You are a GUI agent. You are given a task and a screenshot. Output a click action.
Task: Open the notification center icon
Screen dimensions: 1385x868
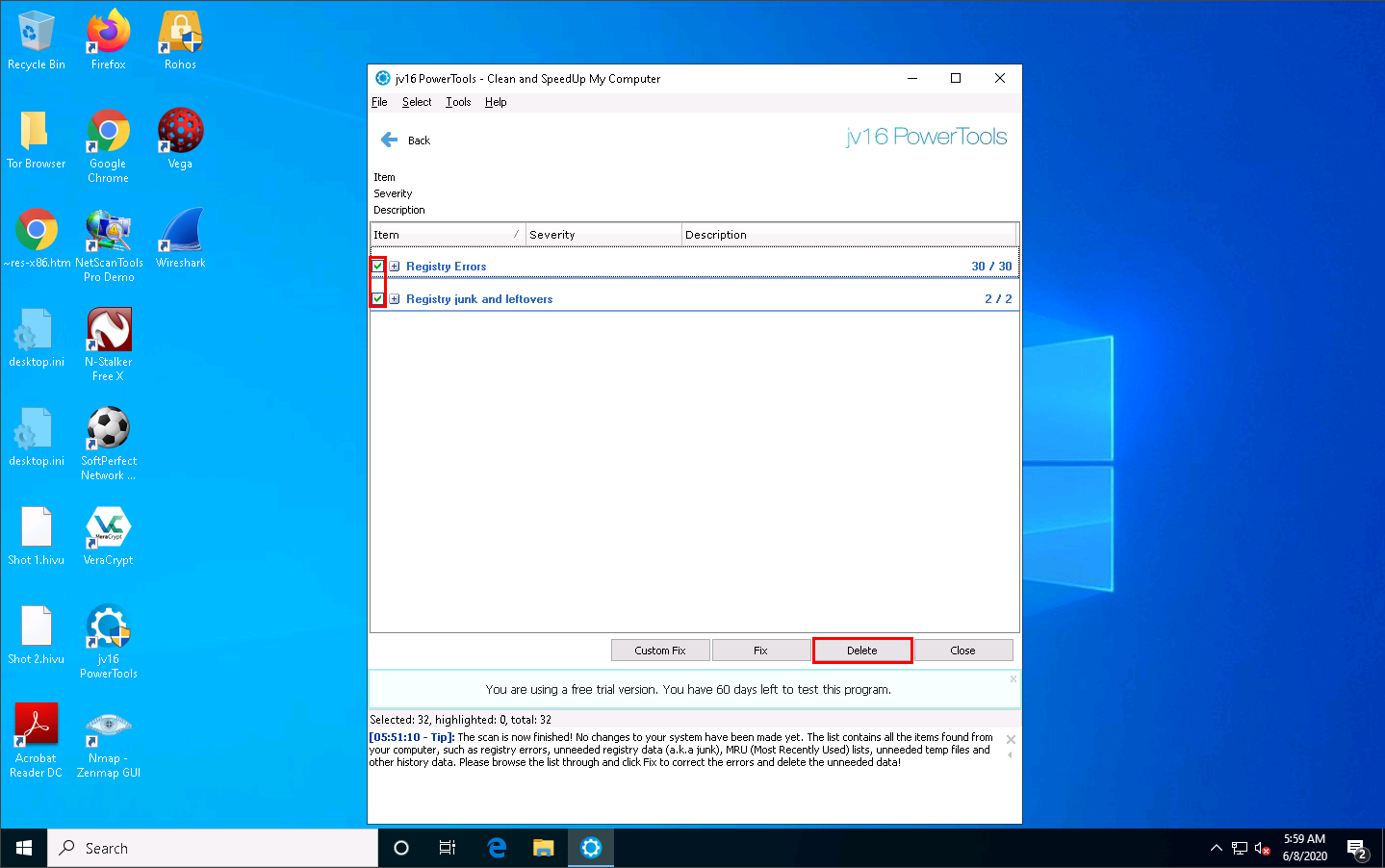click(1357, 848)
